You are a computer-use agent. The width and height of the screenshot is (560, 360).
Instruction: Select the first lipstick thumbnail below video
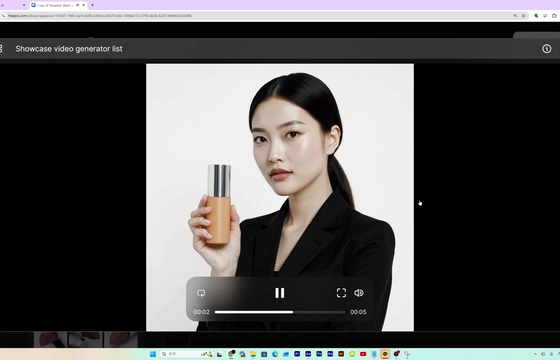pyautogui.click(x=50, y=339)
